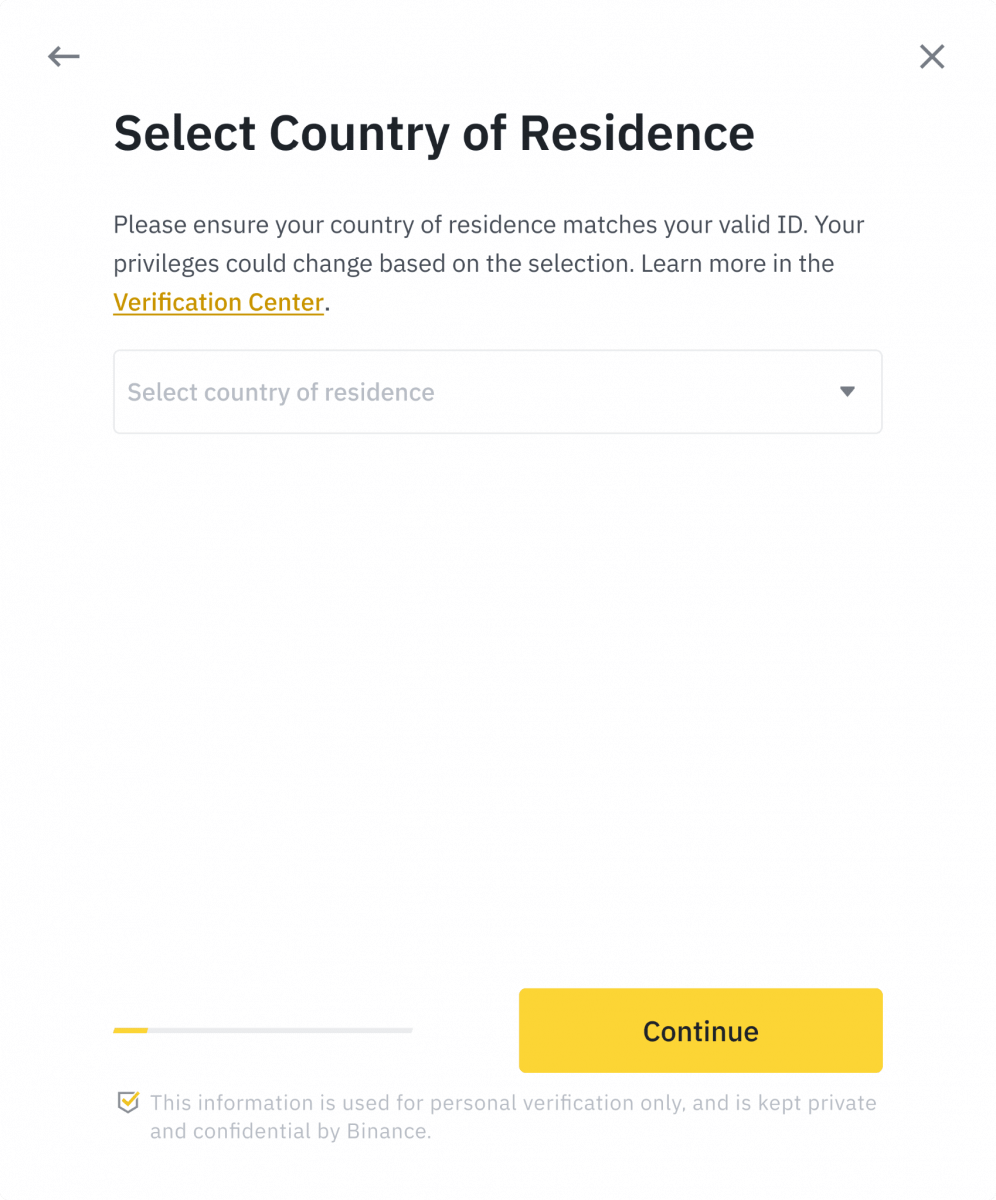Open the Verification Center link
This screenshot has width=996, height=1200.
coord(218,302)
